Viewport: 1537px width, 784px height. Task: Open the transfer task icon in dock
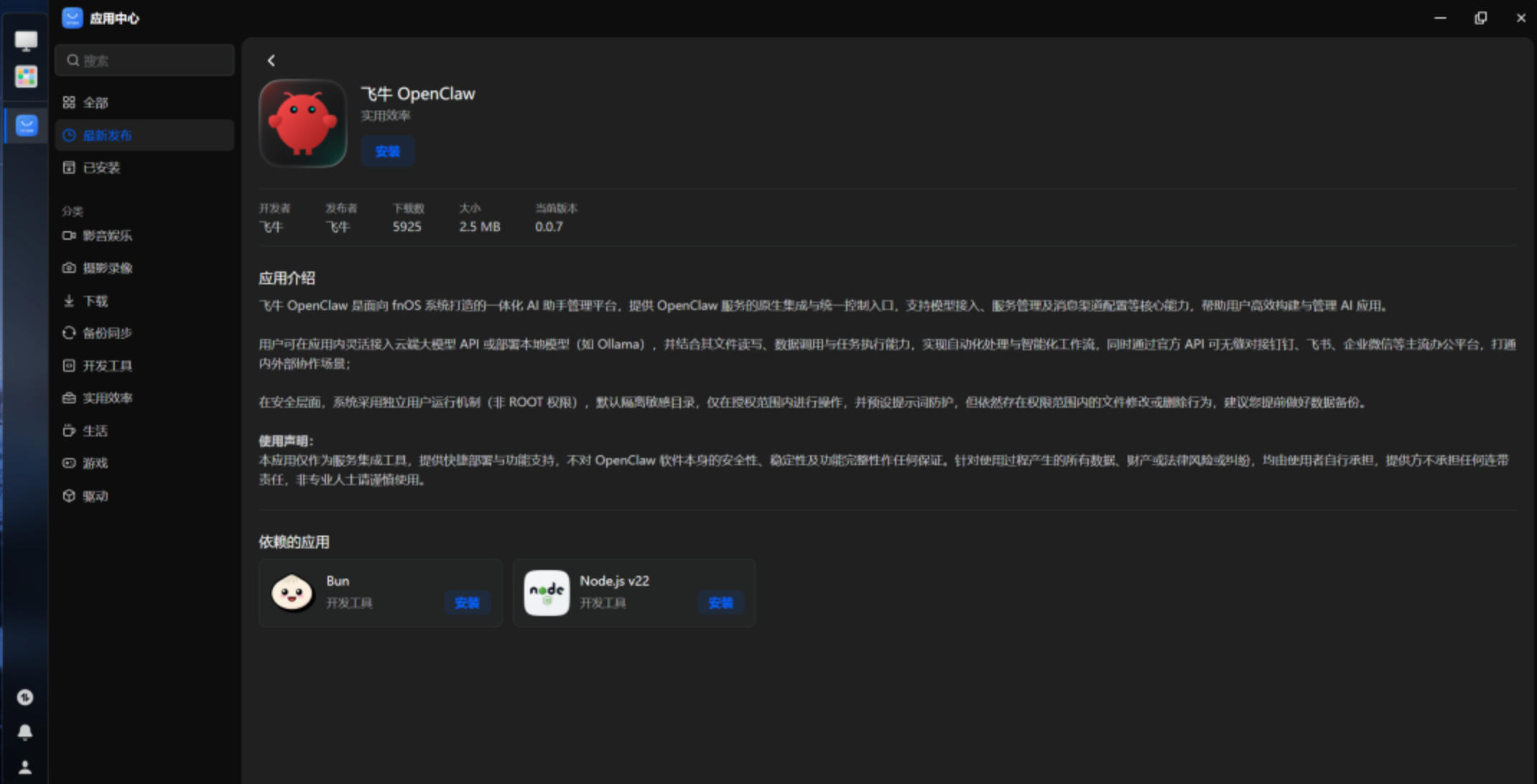(25, 697)
